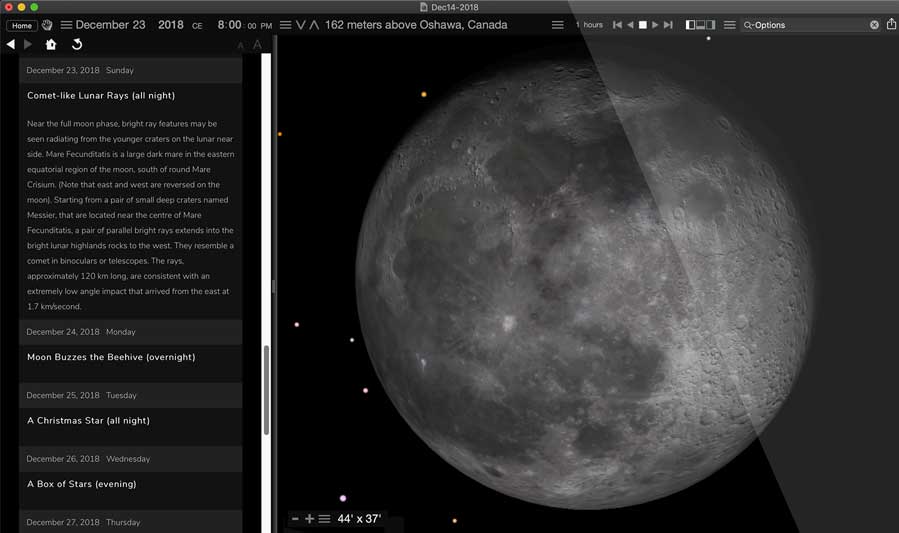Increase text size with large A

pyautogui.click(x=257, y=44)
